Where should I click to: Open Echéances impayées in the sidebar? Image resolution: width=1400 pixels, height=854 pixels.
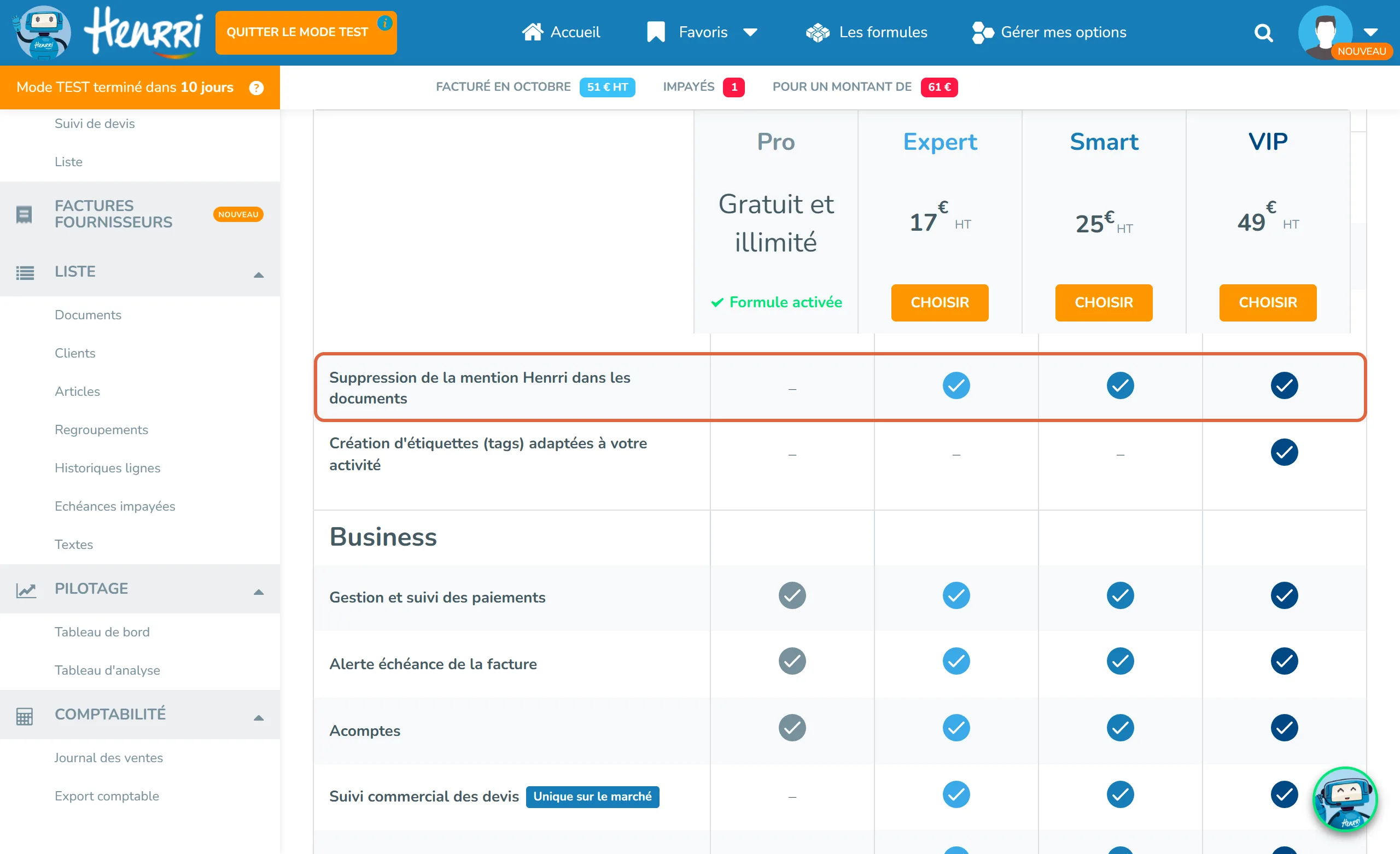click(x=115, y=506)
